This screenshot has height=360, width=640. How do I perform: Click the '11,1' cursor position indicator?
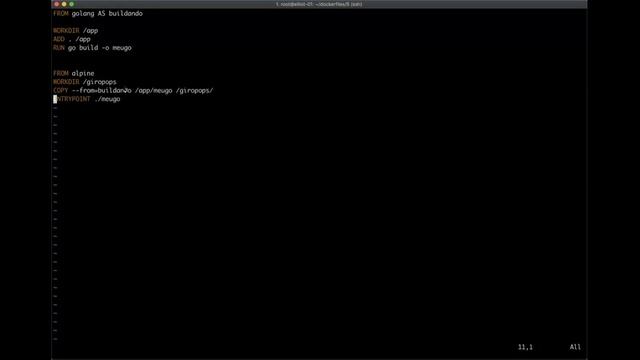525,347
